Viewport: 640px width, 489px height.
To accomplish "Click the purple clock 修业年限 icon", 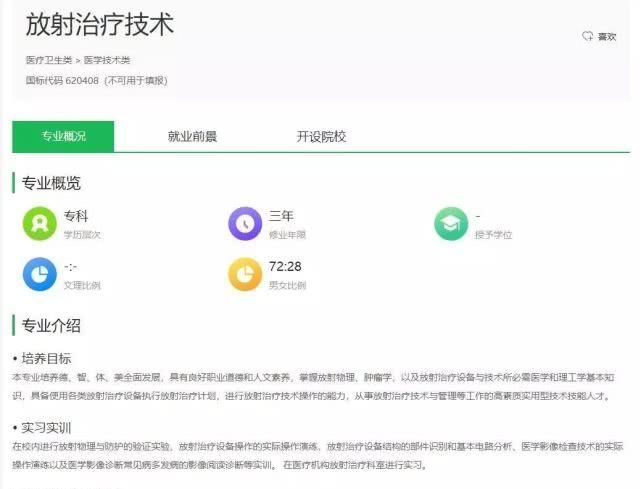I will [x=245, y=224].
